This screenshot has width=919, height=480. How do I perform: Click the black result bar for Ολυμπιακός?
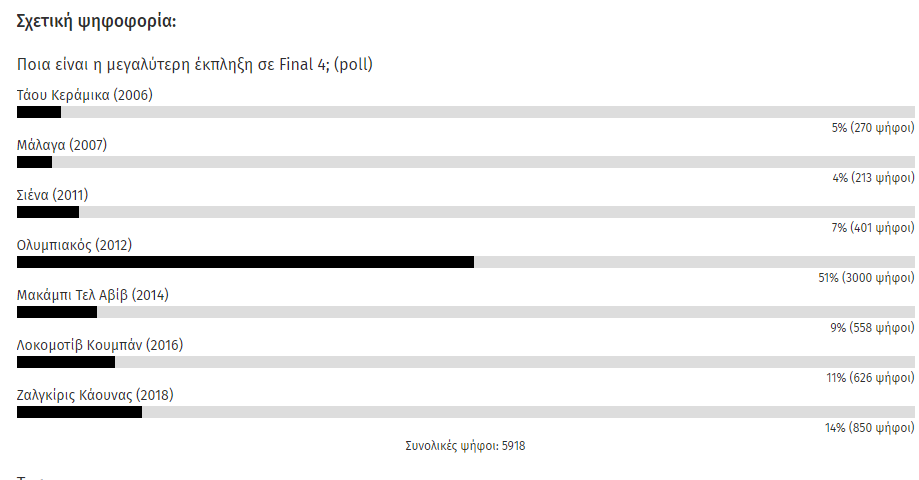tap(245, 262)
